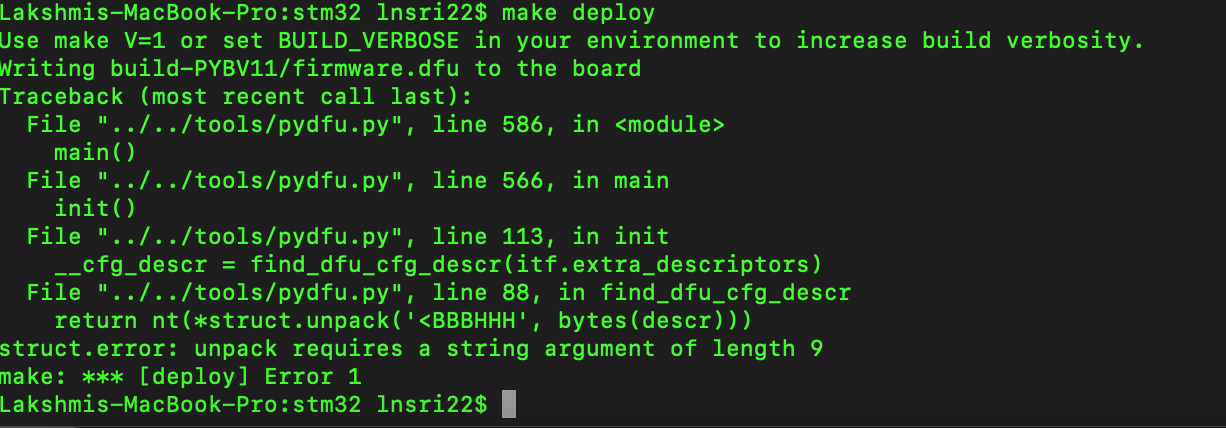Click the 'main()' call line

click(96, 153)
